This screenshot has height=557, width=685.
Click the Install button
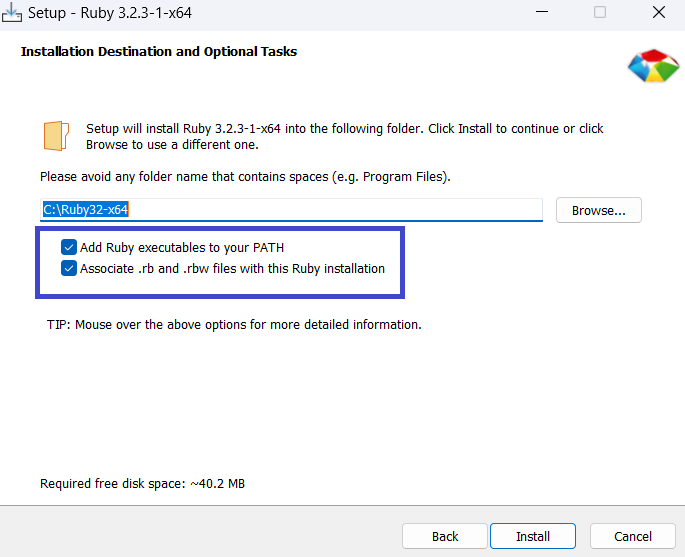(533, 536)
